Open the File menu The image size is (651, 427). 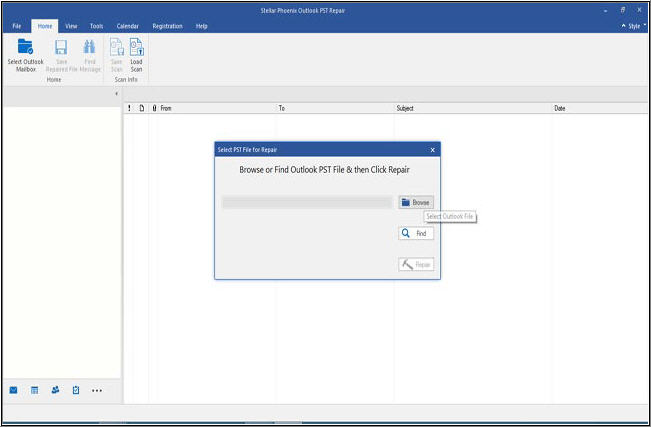[17, 25]
